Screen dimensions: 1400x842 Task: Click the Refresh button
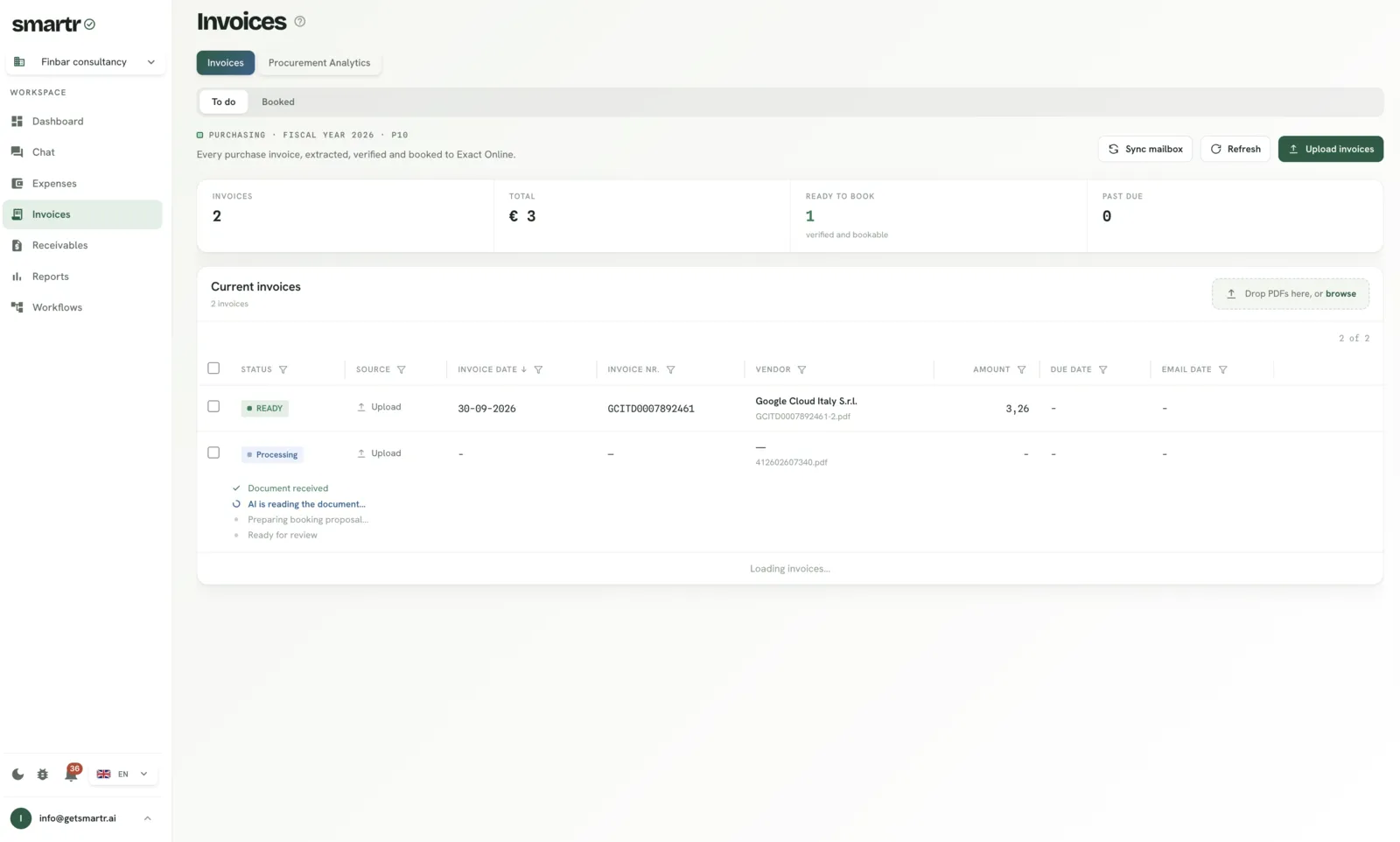[1235, 149]
